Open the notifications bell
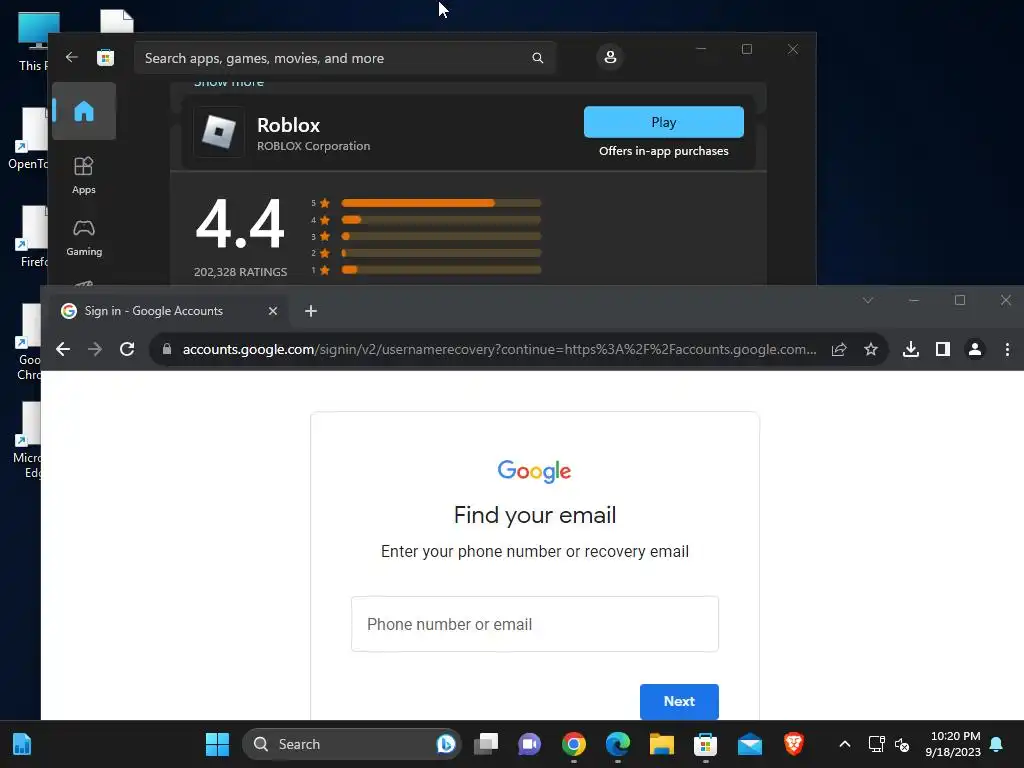The width and height of the screenshot is (1024, 768). coord(997,744)
